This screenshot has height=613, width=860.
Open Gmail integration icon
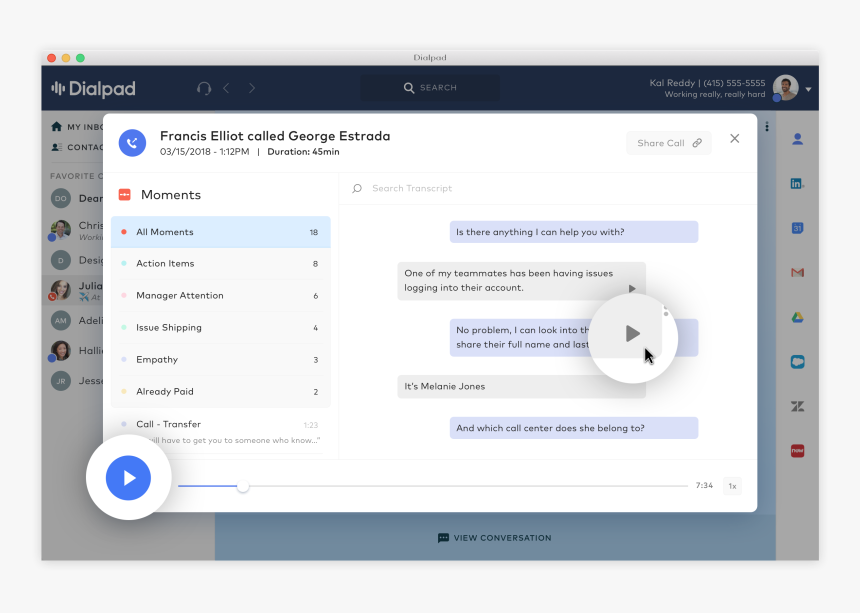[x=797, y=273]
